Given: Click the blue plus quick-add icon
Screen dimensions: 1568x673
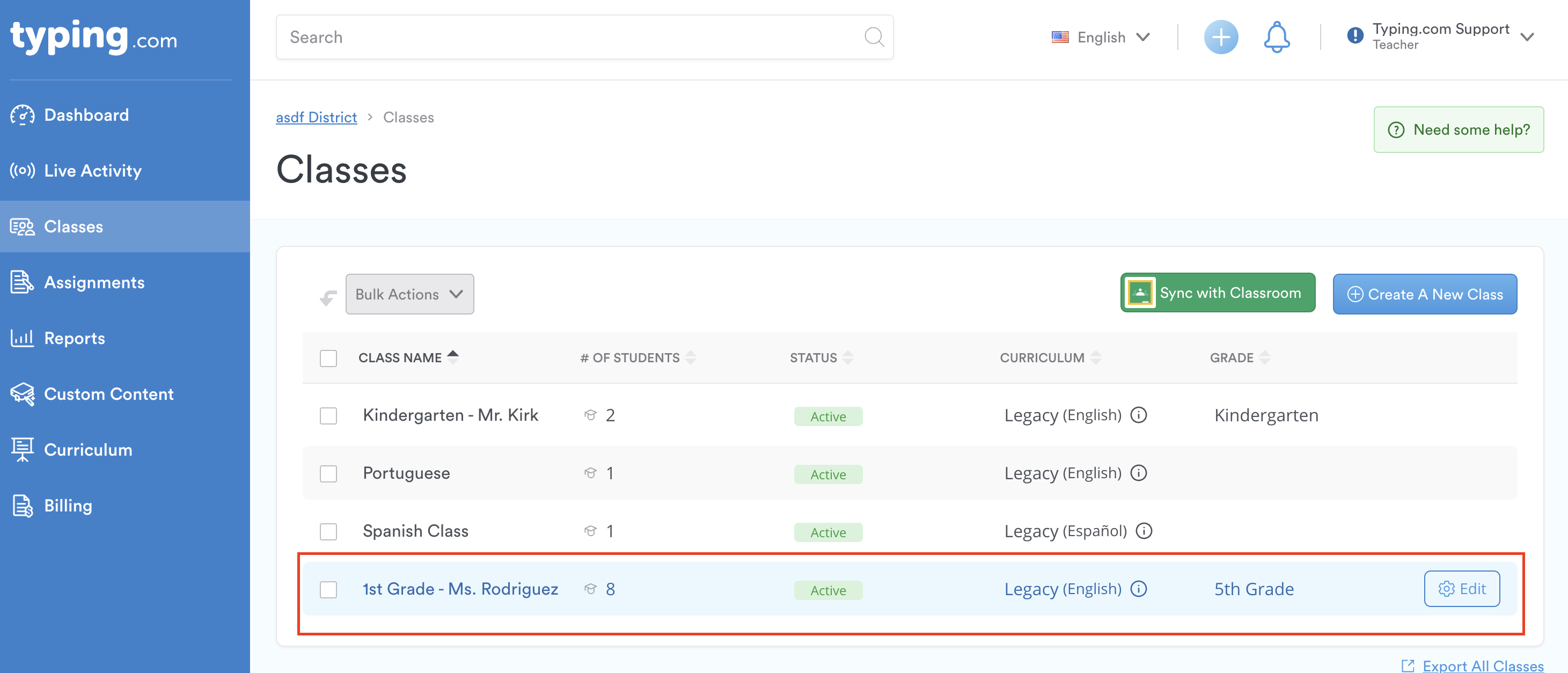Looking at the screenshot, I should click(x=1220, y=38).
